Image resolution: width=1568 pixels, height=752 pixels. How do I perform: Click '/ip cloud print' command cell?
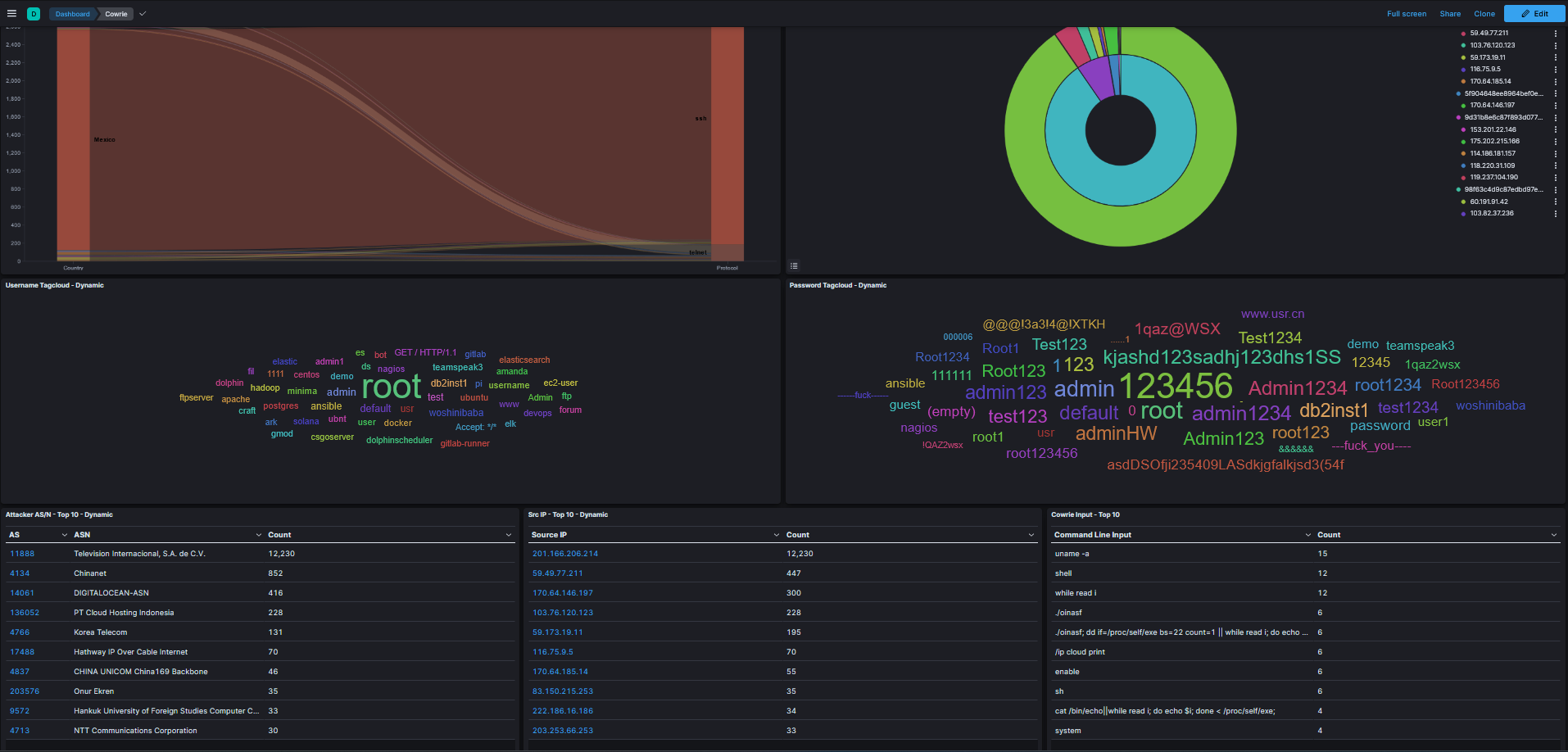[x=1080, y=652]
